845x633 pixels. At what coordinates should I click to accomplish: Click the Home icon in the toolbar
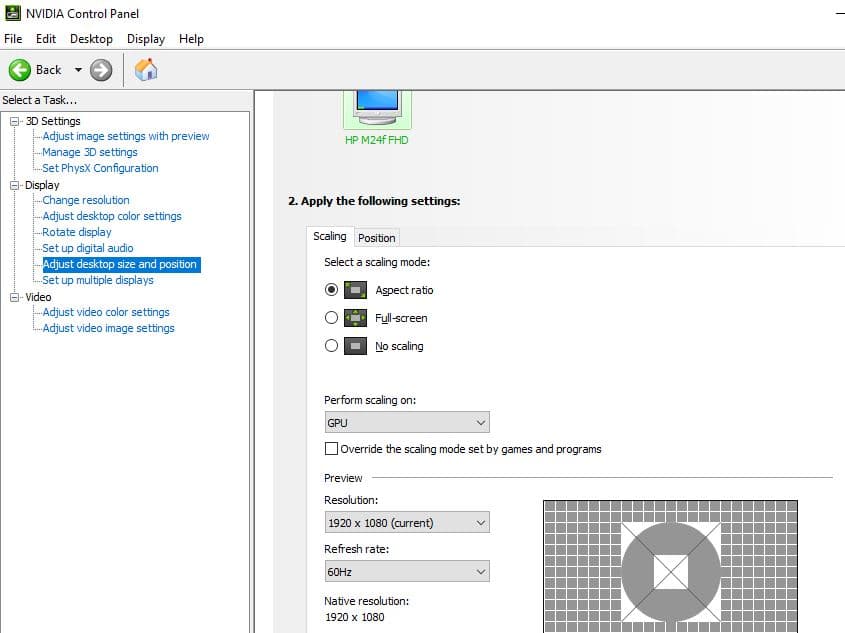(146, 70)
